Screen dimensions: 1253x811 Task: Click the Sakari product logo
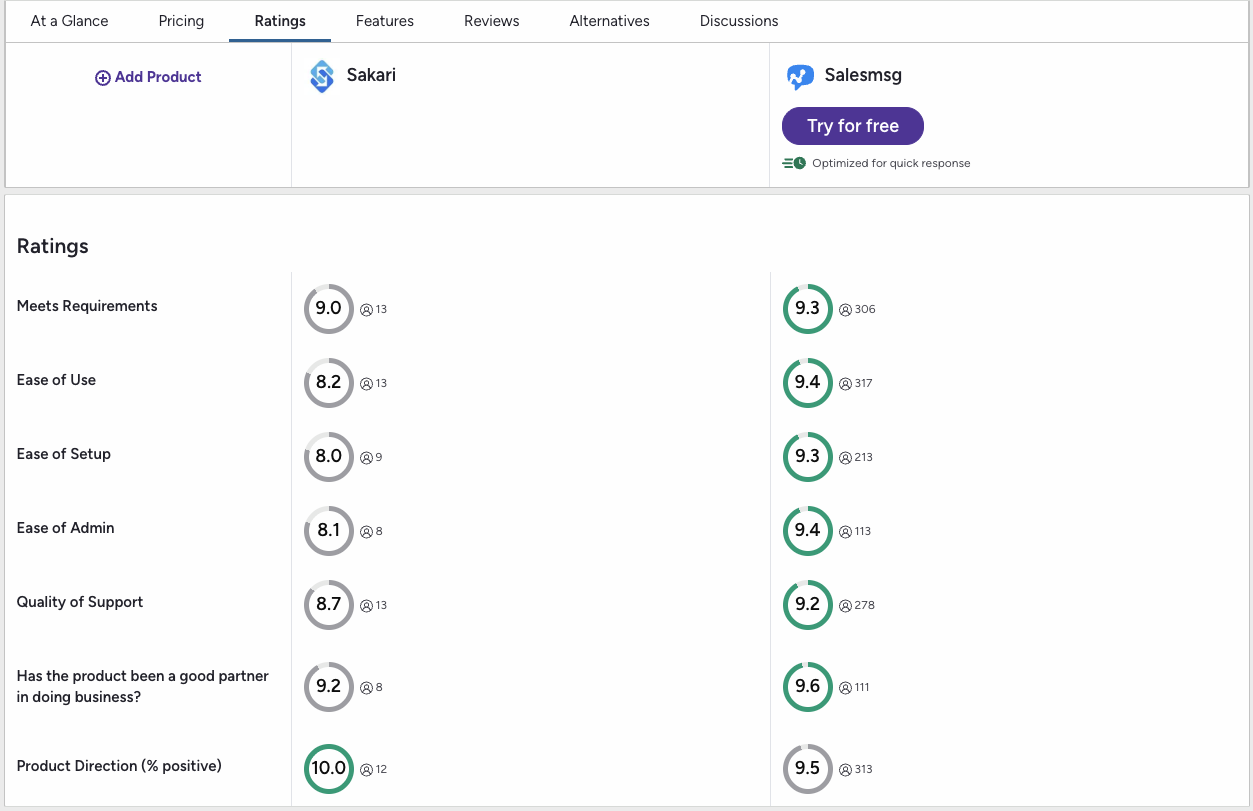point(322,76)
